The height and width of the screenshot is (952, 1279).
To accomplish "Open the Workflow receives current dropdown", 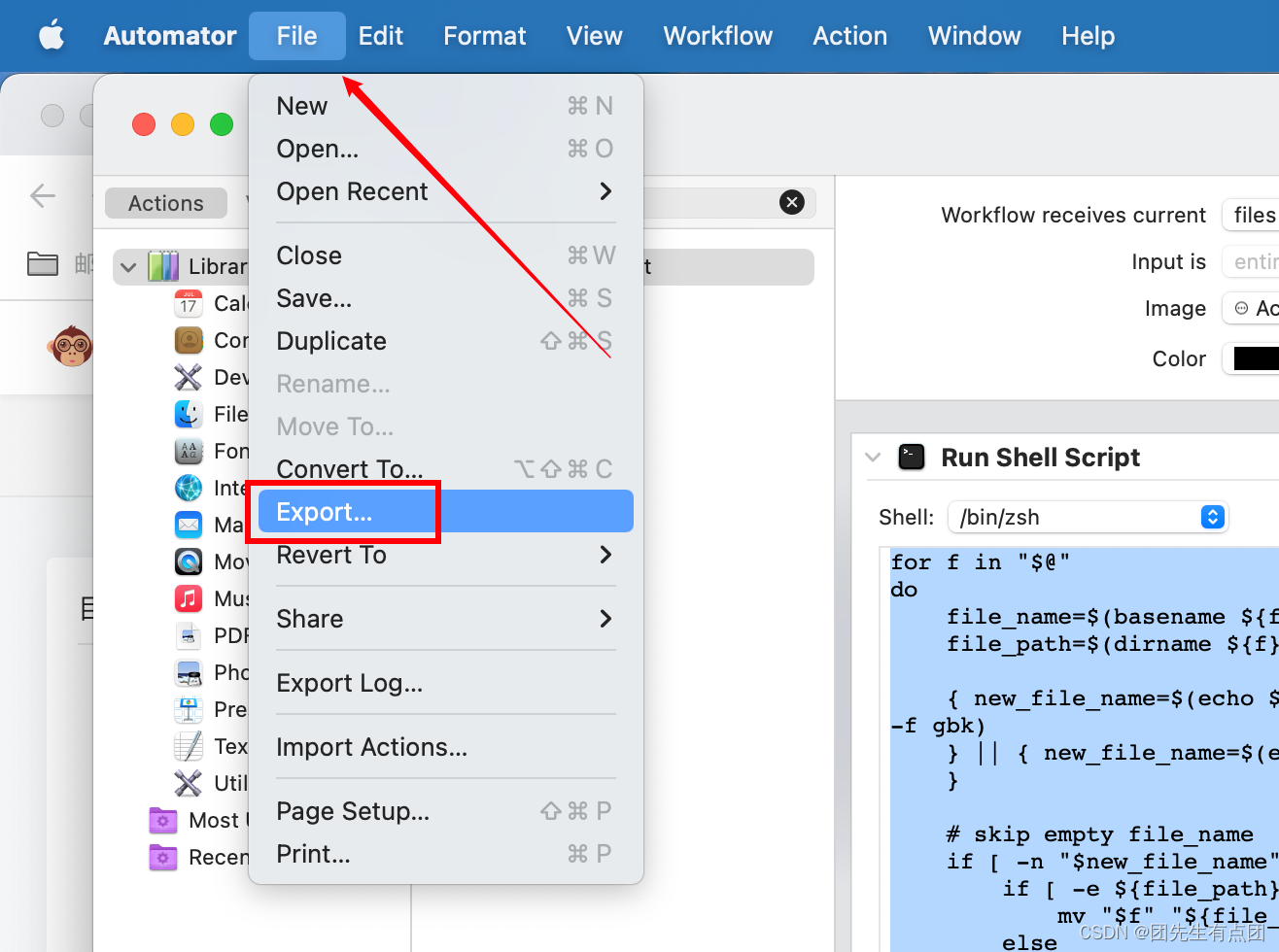I will (x=1252, y=215).
